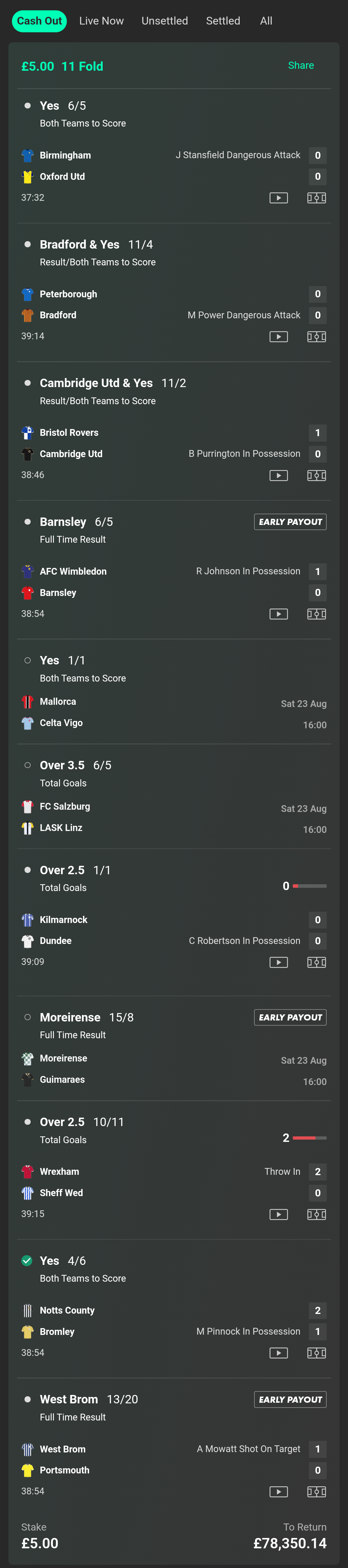Viewport: 348px width, 1568px height.
Task: Watch live video for Wrexham v Sheff Wed
Action: click(x=279, y=1214)
